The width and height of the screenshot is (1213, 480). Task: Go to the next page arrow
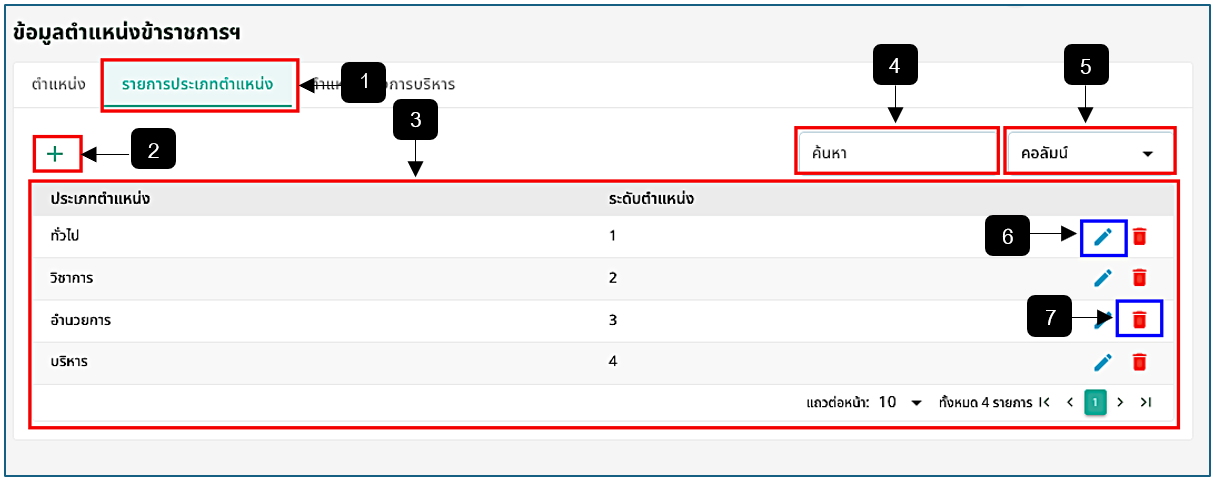point(1120,402)
